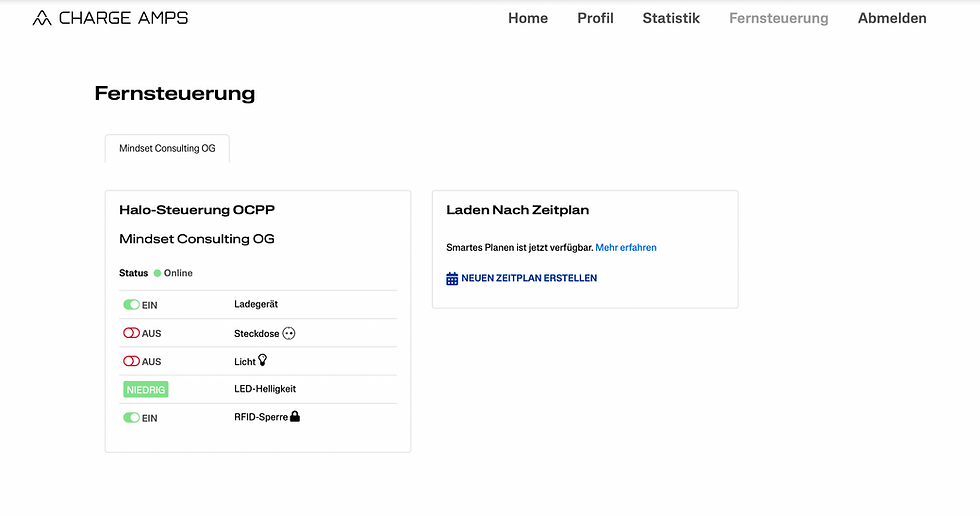980x516 pixels.
Task: Change LED brightness via NIEDRIG button
Action: 146,390
